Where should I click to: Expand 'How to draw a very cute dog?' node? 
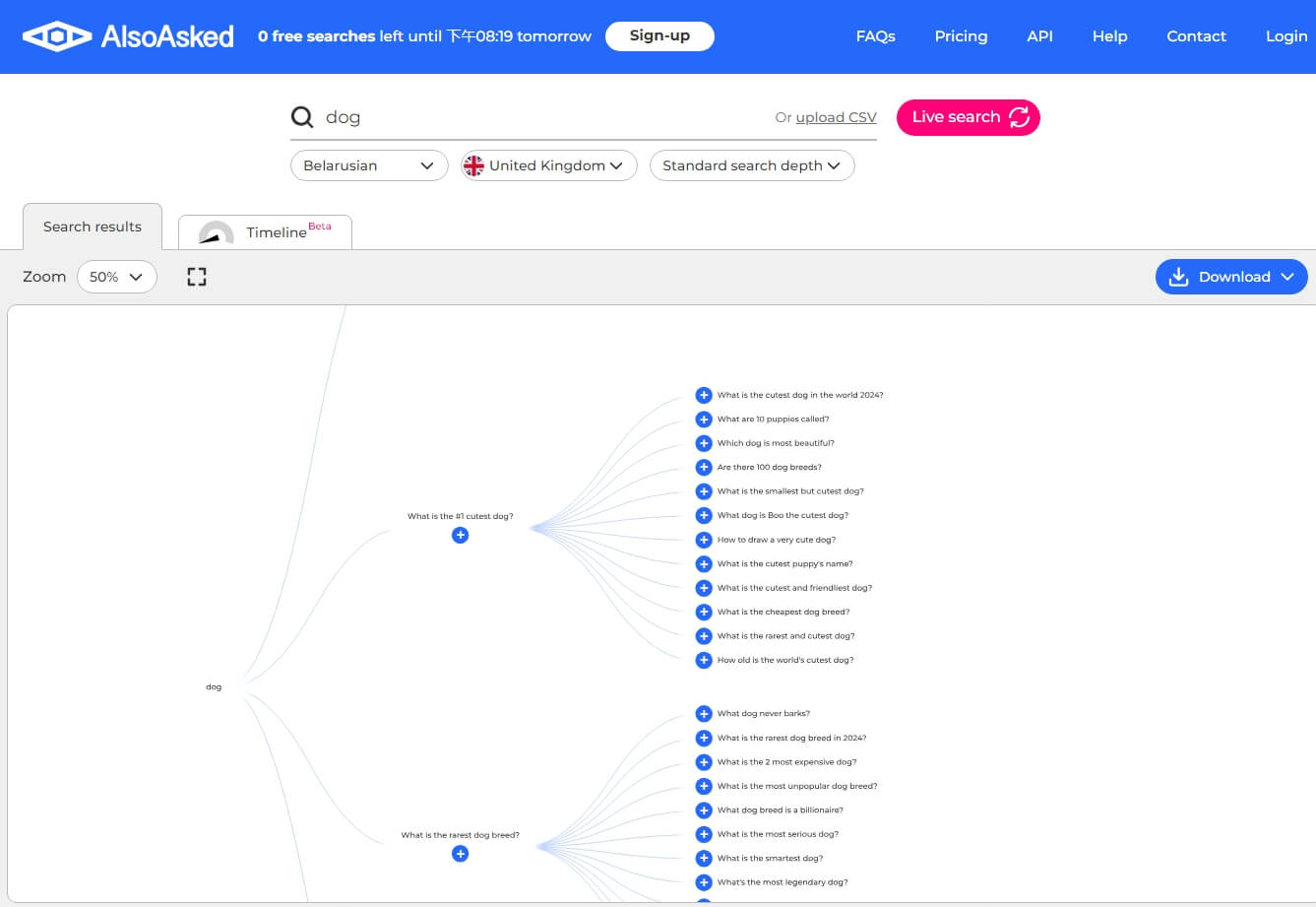point(704,540)
